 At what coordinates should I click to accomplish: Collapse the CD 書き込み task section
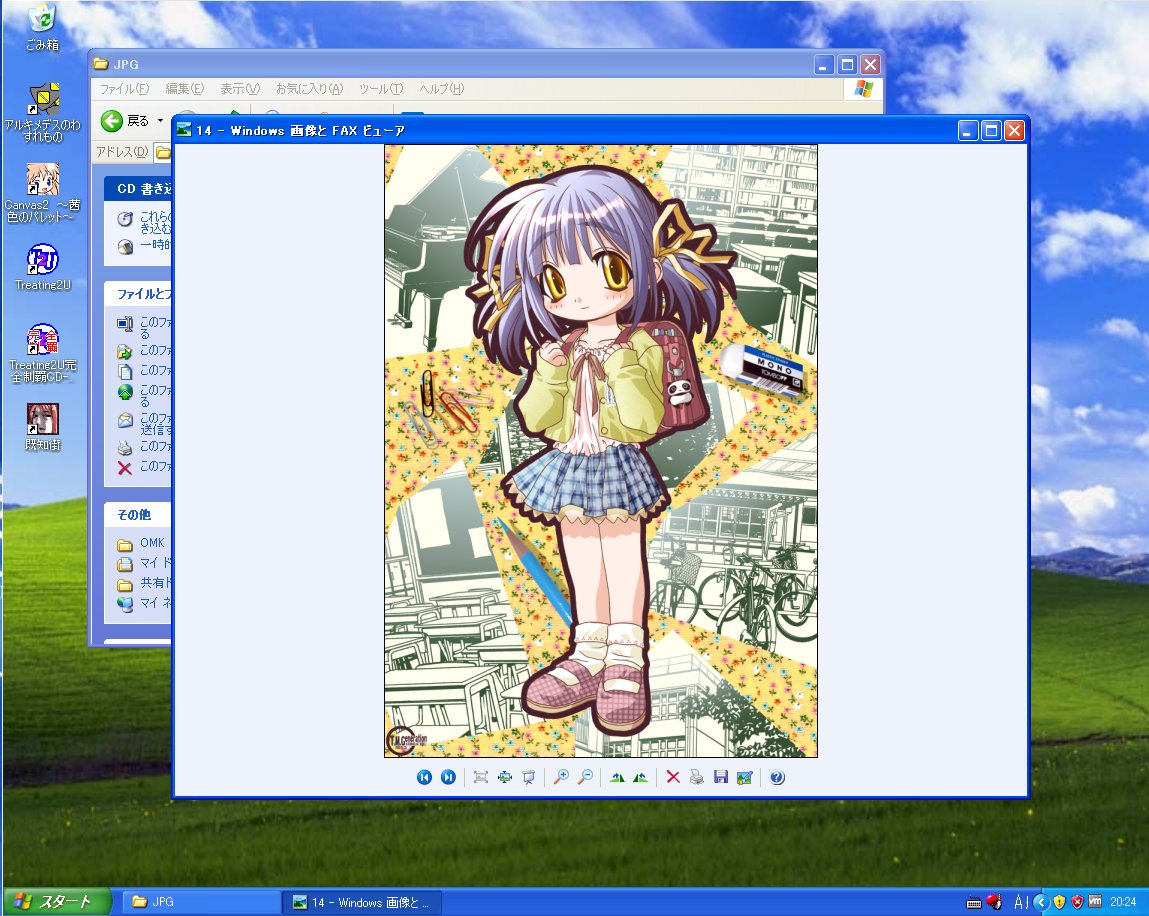[x=138, y=188]
